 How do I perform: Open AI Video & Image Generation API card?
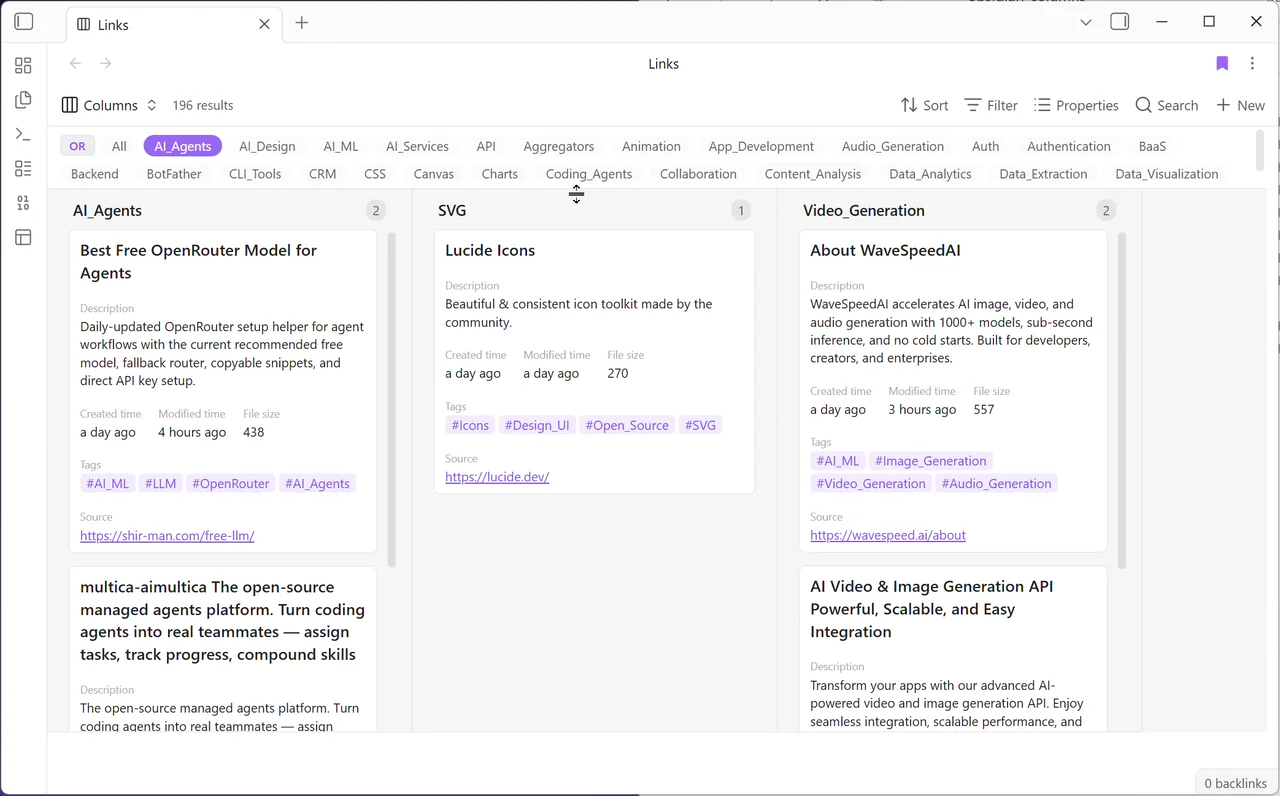[932, 609]
